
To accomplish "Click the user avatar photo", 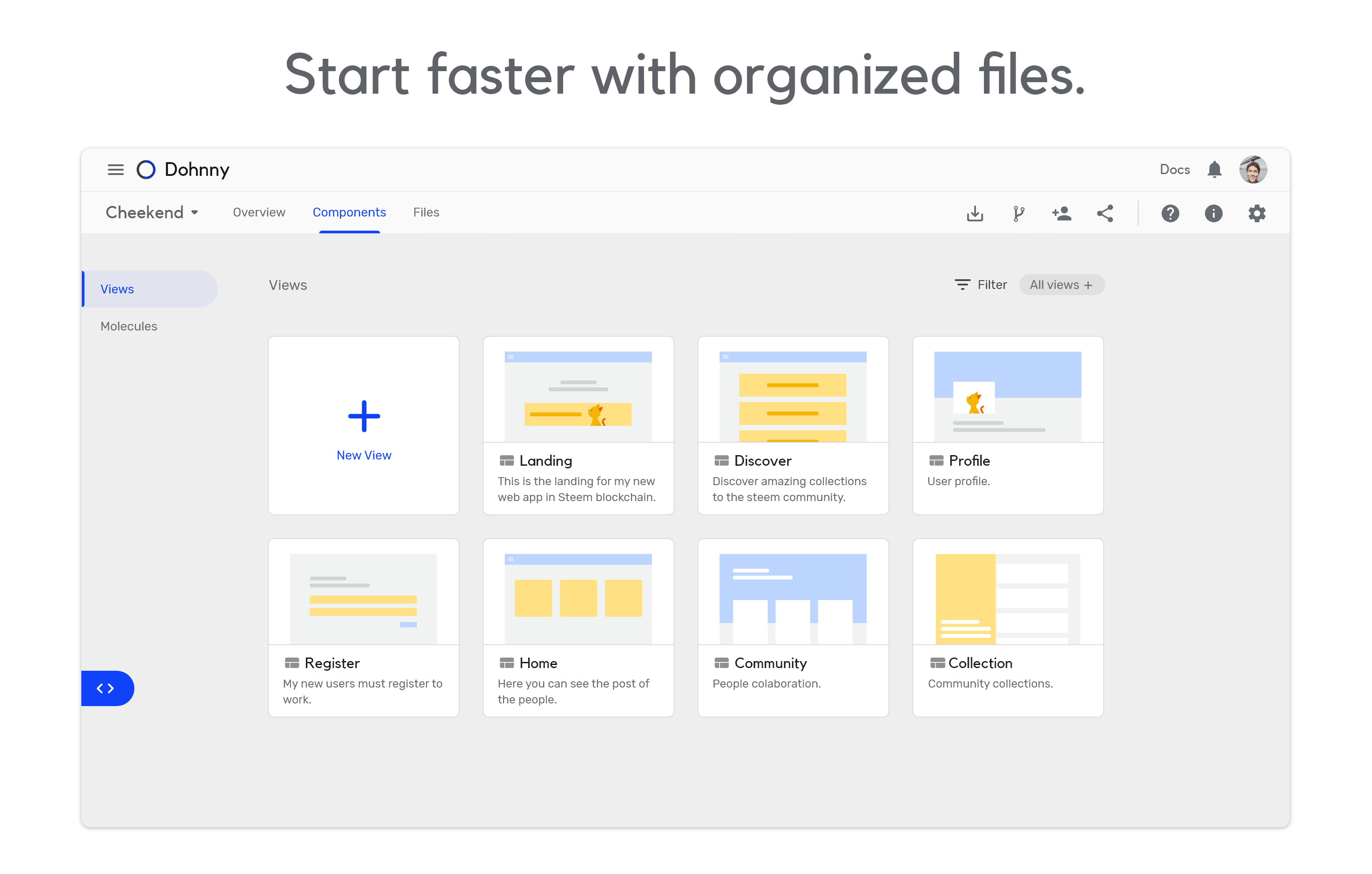I will (x=1253, y=170).
